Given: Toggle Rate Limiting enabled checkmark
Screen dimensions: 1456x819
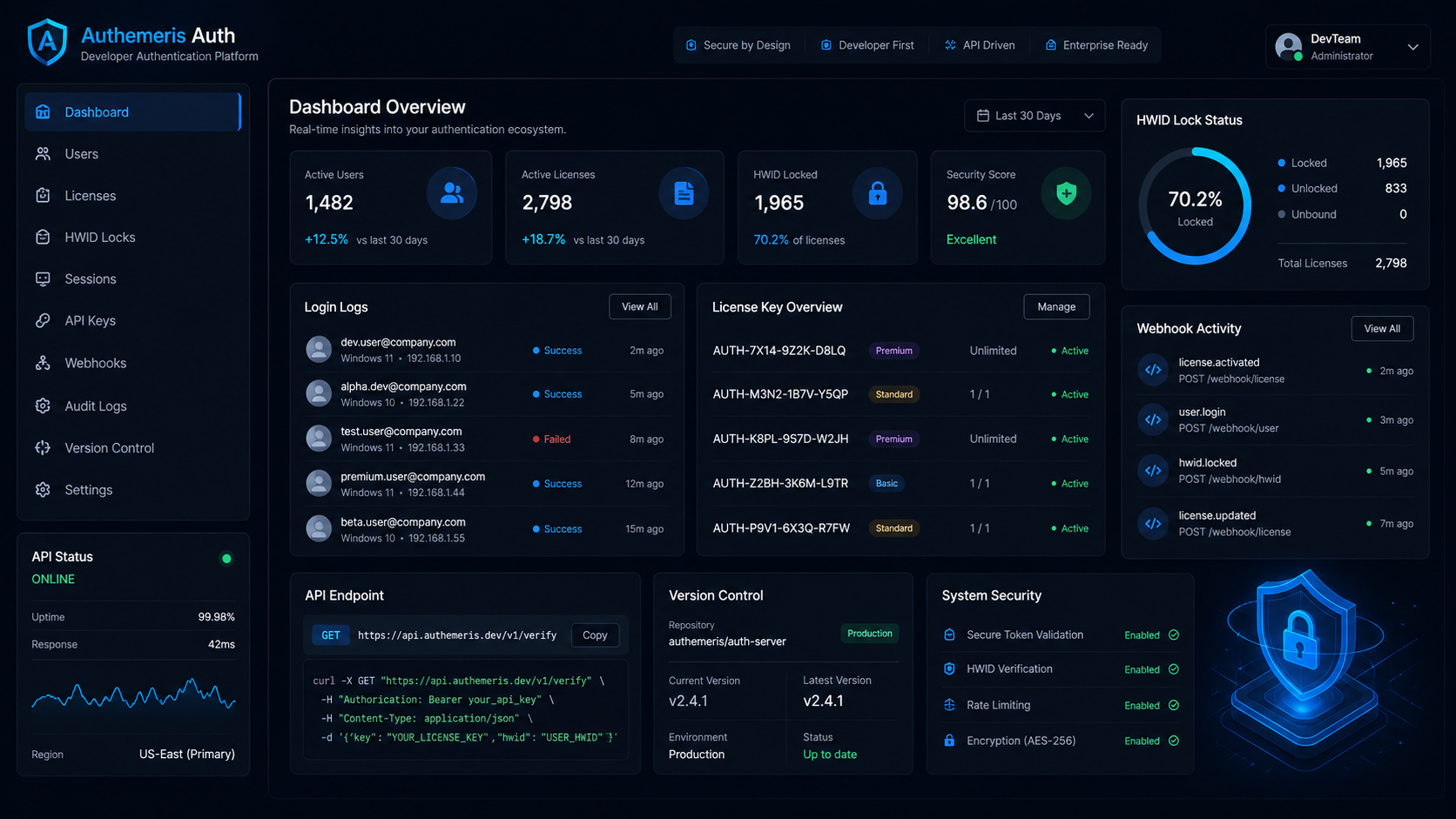Looking at the screenshot, I should coord(1174,706).
